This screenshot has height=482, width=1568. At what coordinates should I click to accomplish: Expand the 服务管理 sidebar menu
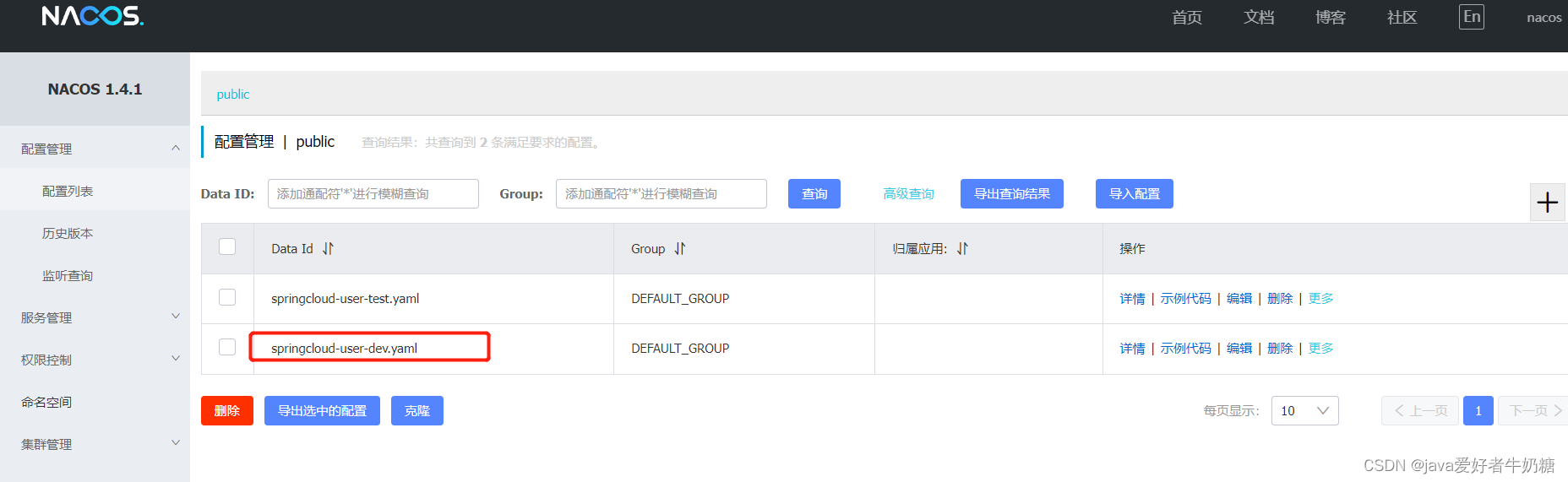tap(95, 317)
